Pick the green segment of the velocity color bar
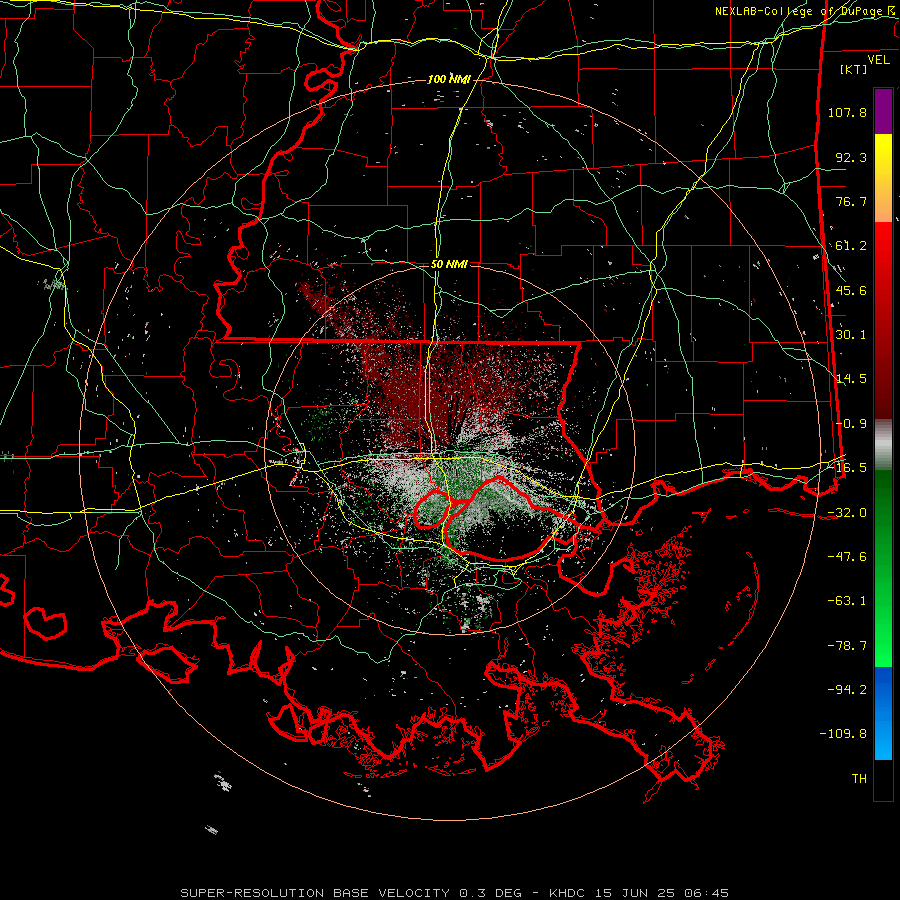 [x=883, y=568]
